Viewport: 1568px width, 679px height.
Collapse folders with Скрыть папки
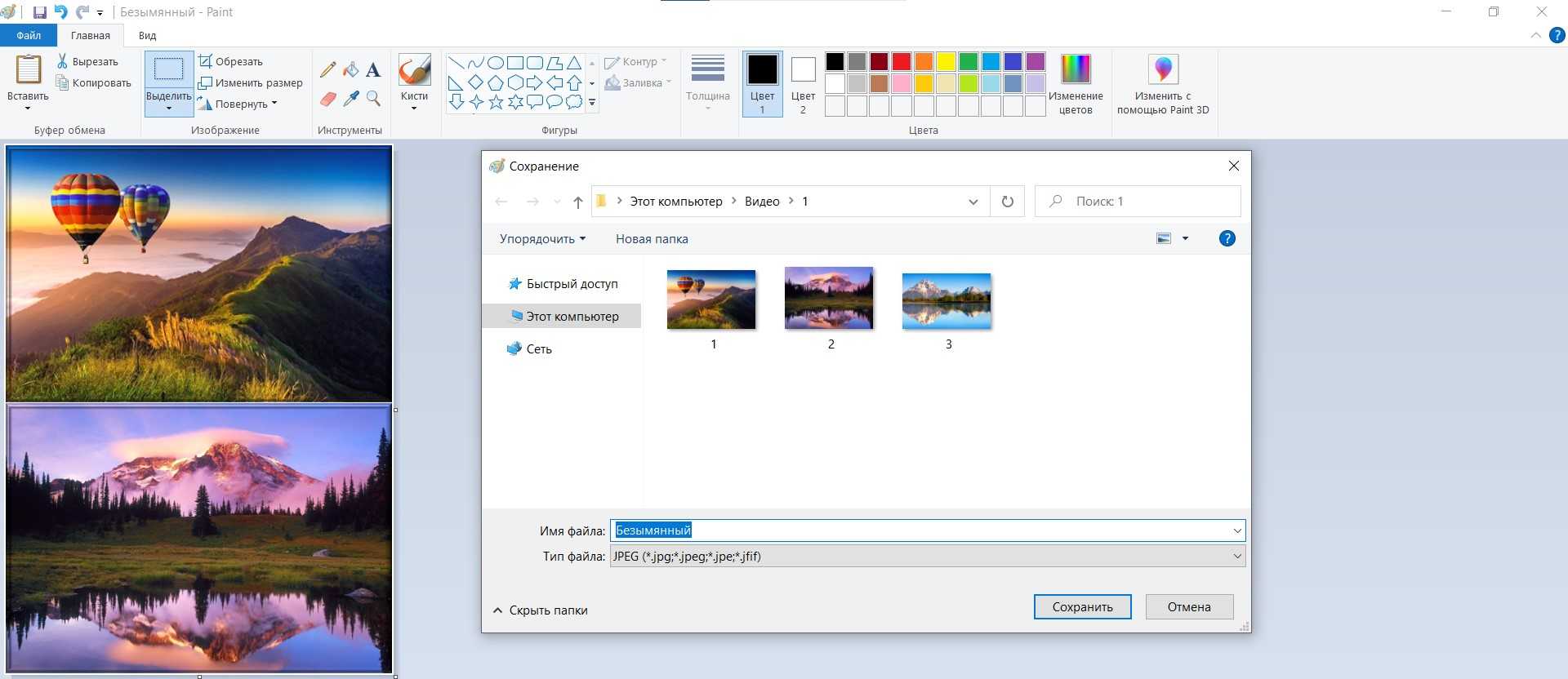tap(540, 610)
